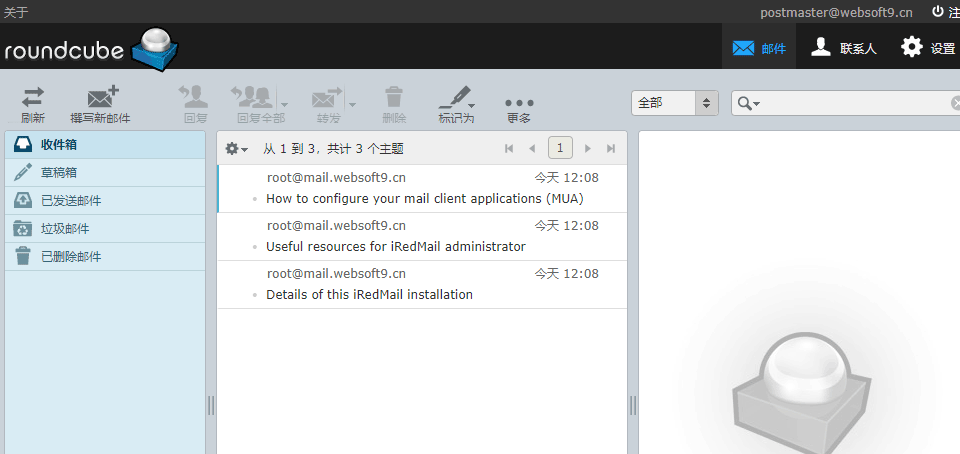Click the roundcube logo
Screen dimensions: 960x454
tap(90, 48)
